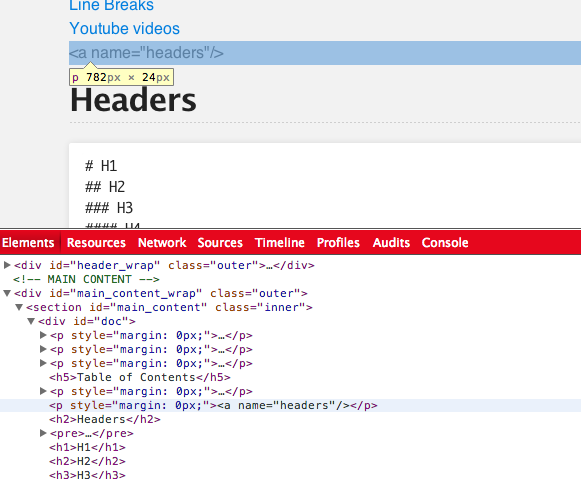This screenshot has height=479, width=581.
Task: Open the Network tab
Action: click(162, 243)
